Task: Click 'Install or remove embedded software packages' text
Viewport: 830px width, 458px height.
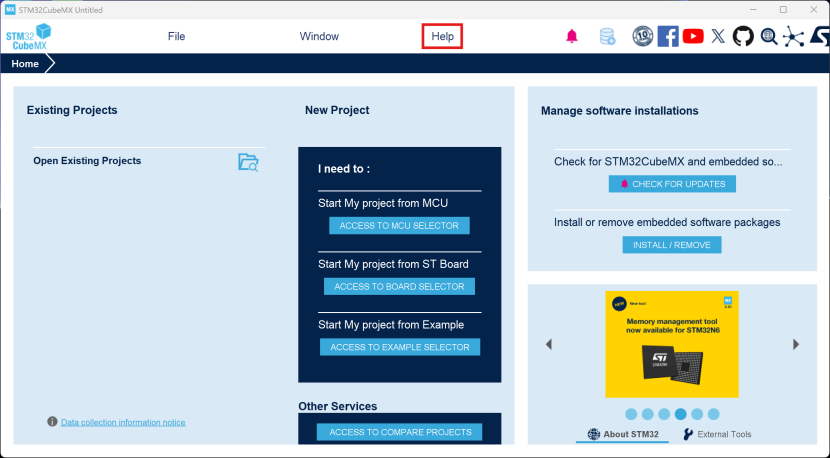Action: point(667,222)
